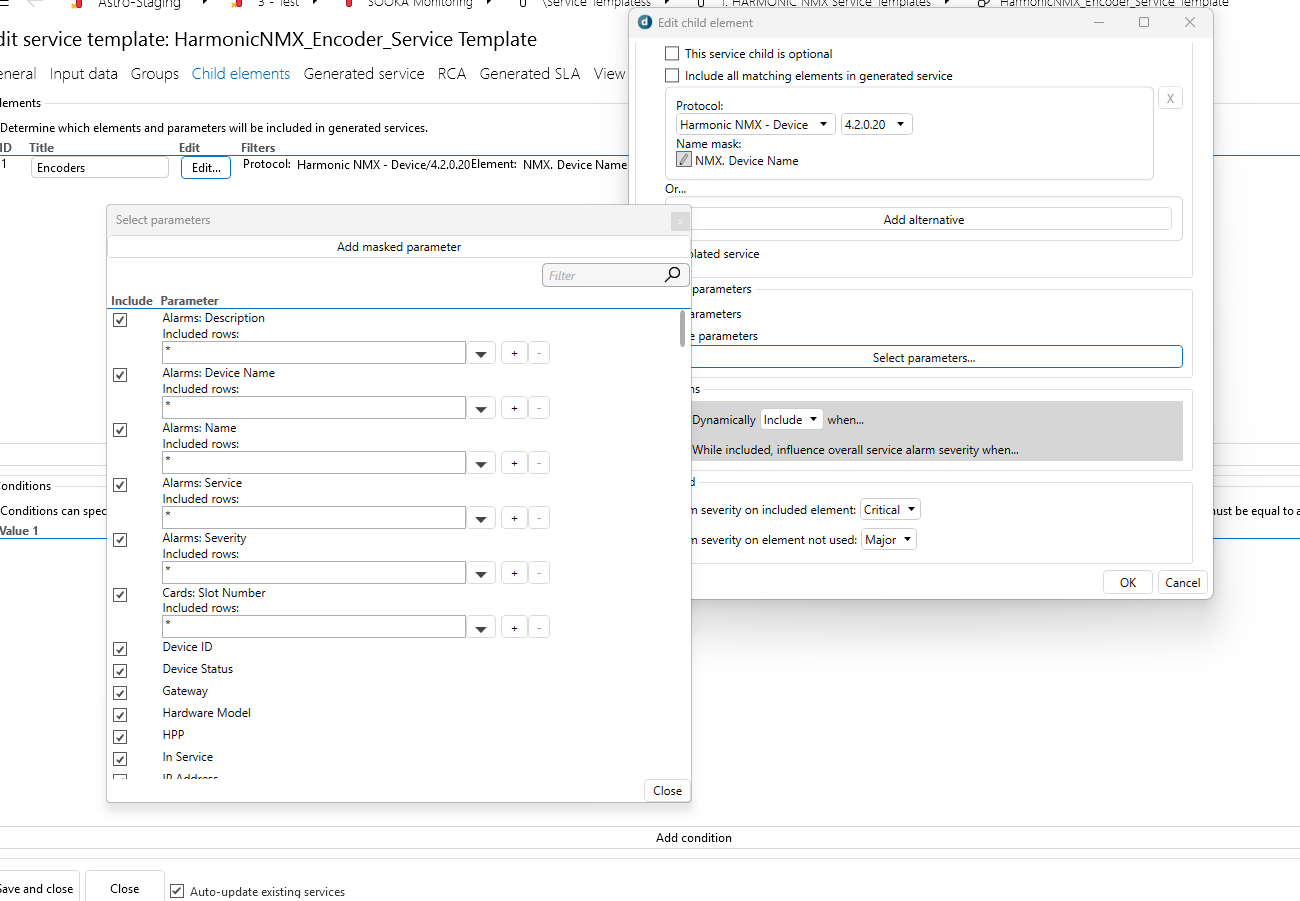Image resolution: width=1300 pixels, height=901 pixels.
Task: Expand included rows dropdown for Cards: Slot Number
Action: point(482,627)
